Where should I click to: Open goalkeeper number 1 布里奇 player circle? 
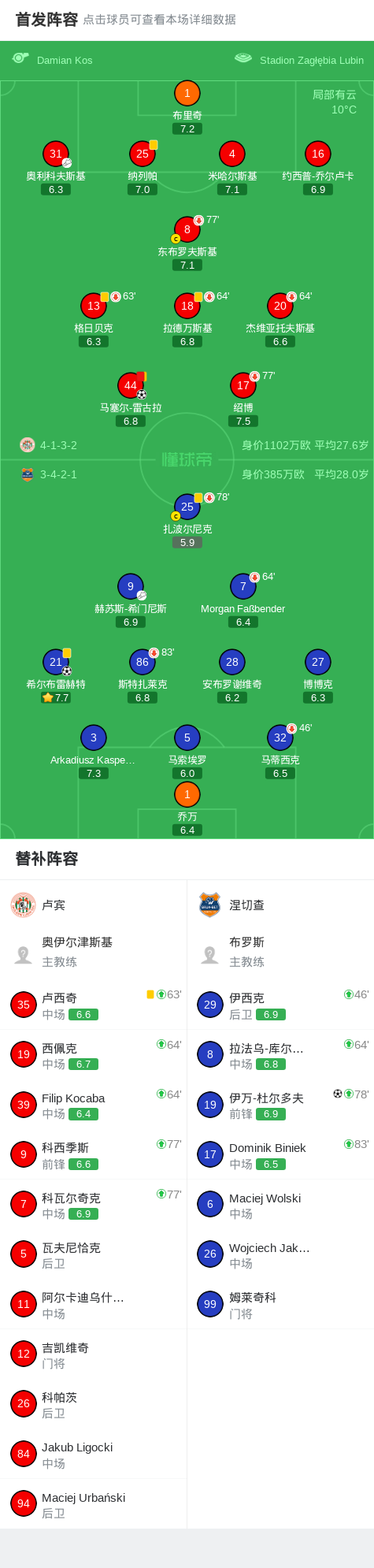click(x=187, y=93)
